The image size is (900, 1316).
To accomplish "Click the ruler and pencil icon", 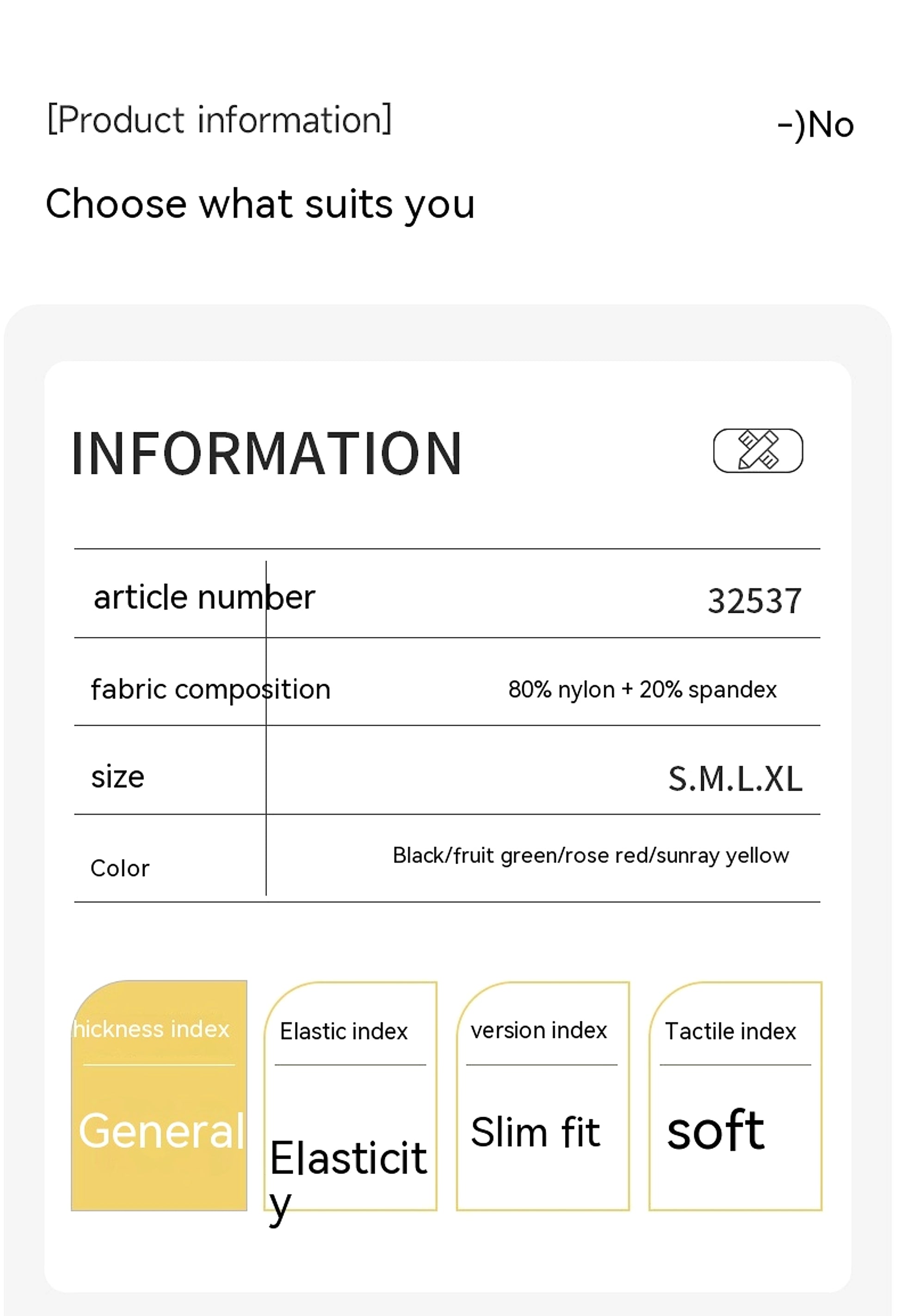I will tap(758, 451).
